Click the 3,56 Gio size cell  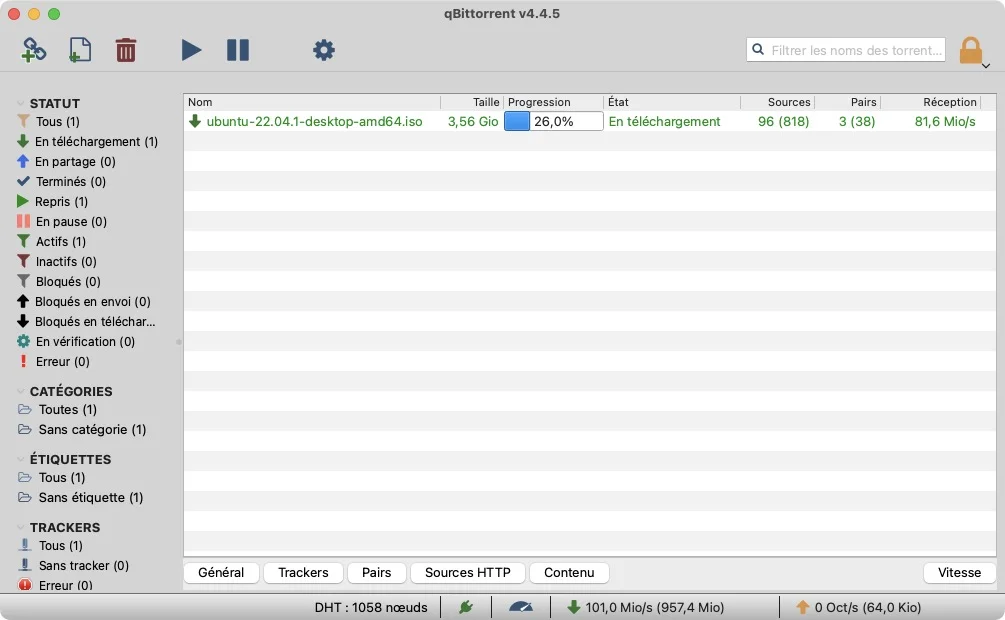[473, 122]
